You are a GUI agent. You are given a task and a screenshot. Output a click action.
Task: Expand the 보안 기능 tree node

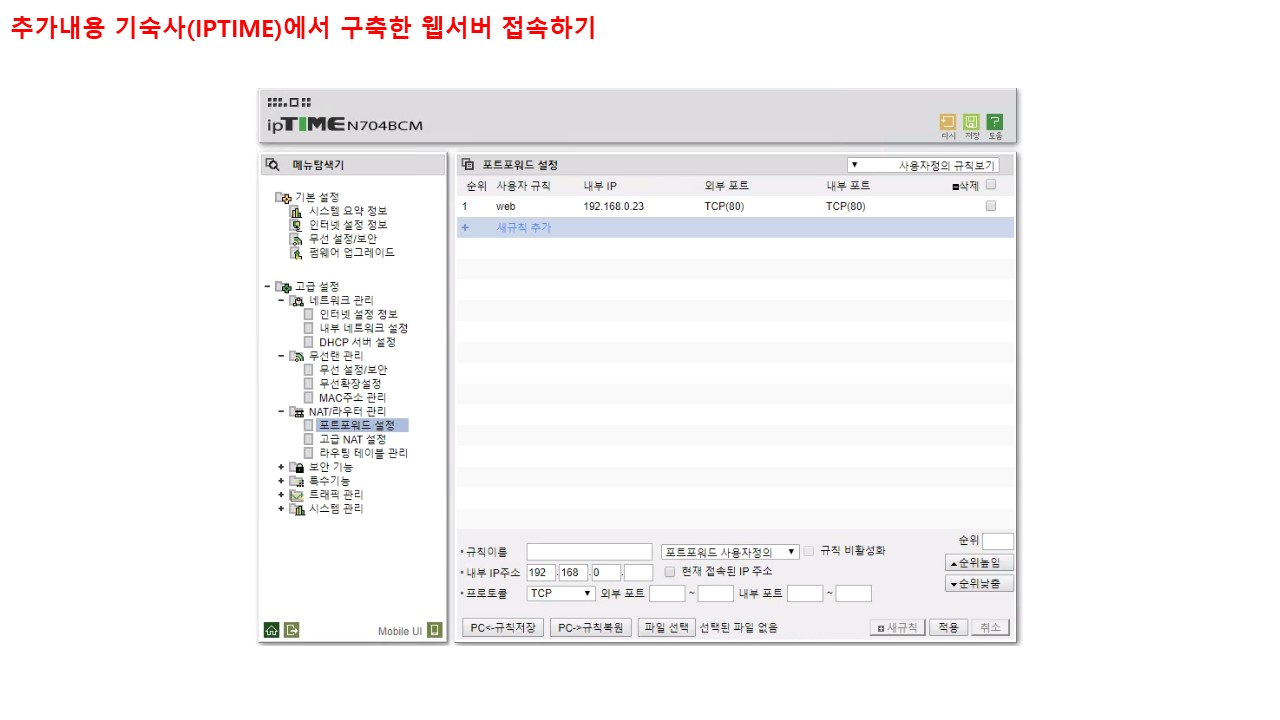(x=281, y=467)
